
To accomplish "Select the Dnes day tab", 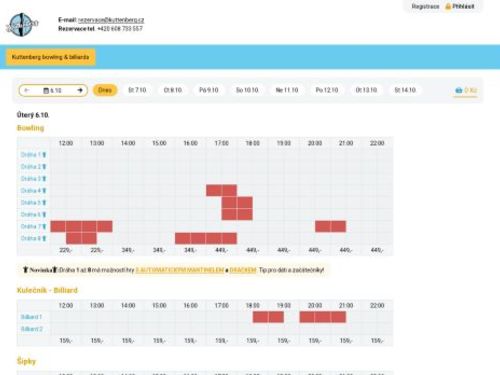I will [x=105, y=90].
